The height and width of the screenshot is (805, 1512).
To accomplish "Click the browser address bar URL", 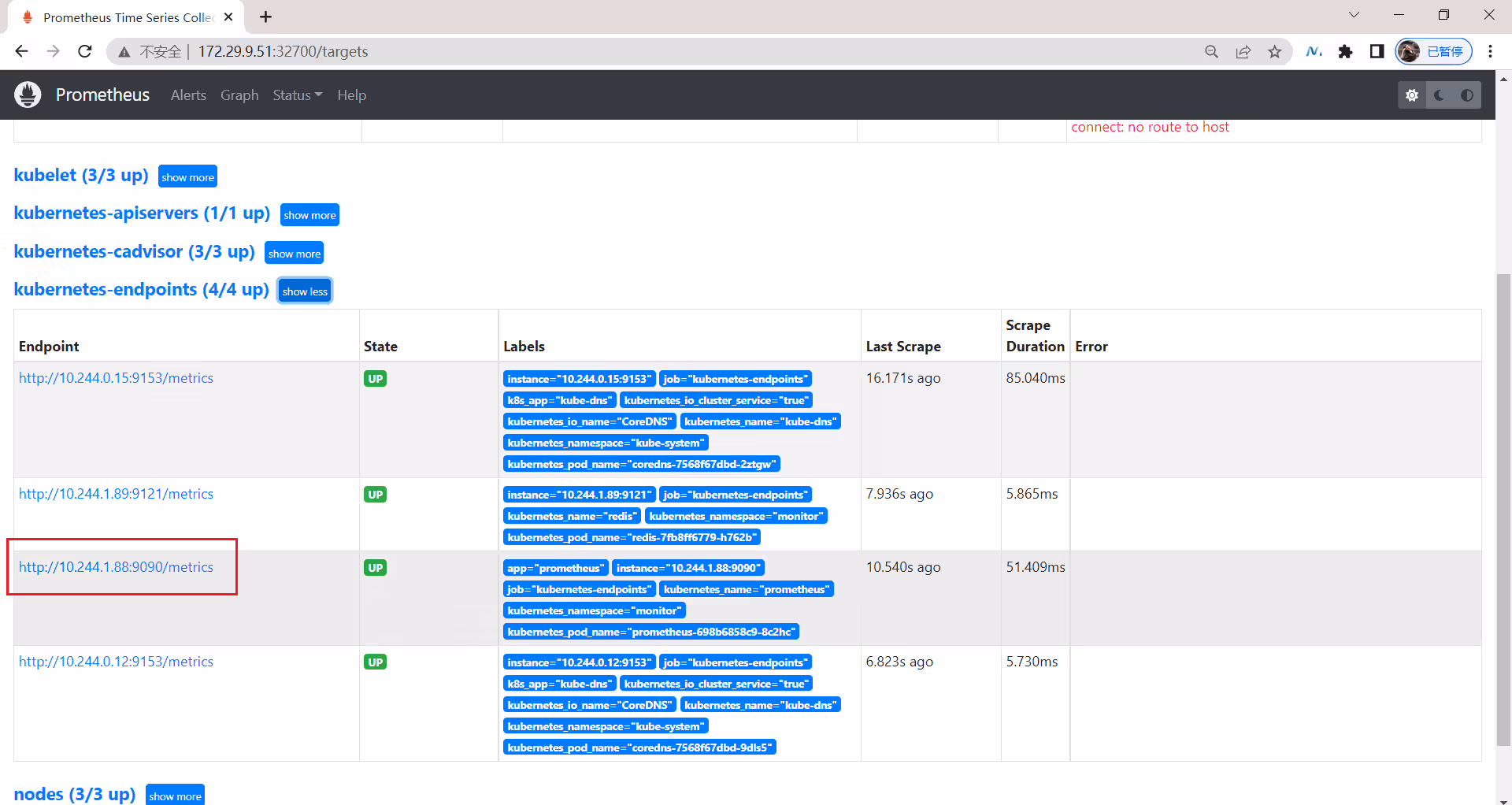I will [283, 51].
